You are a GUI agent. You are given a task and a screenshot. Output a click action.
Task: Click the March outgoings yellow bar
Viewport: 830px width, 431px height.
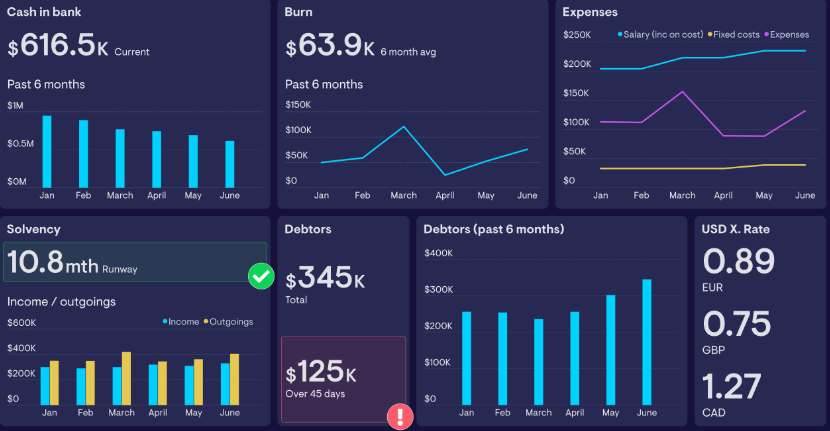[126, 379]
